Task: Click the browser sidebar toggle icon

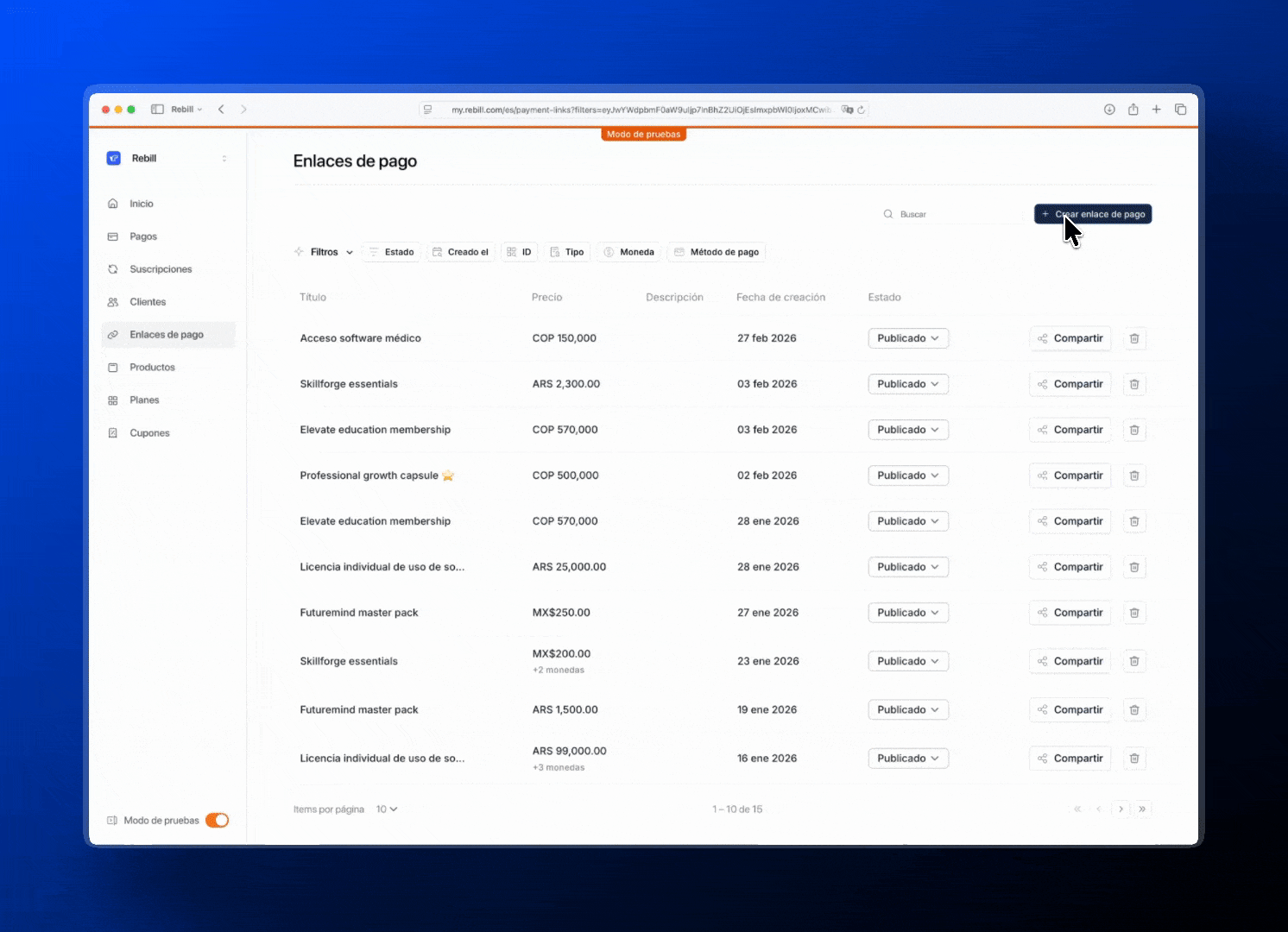Action: point(157,110)
